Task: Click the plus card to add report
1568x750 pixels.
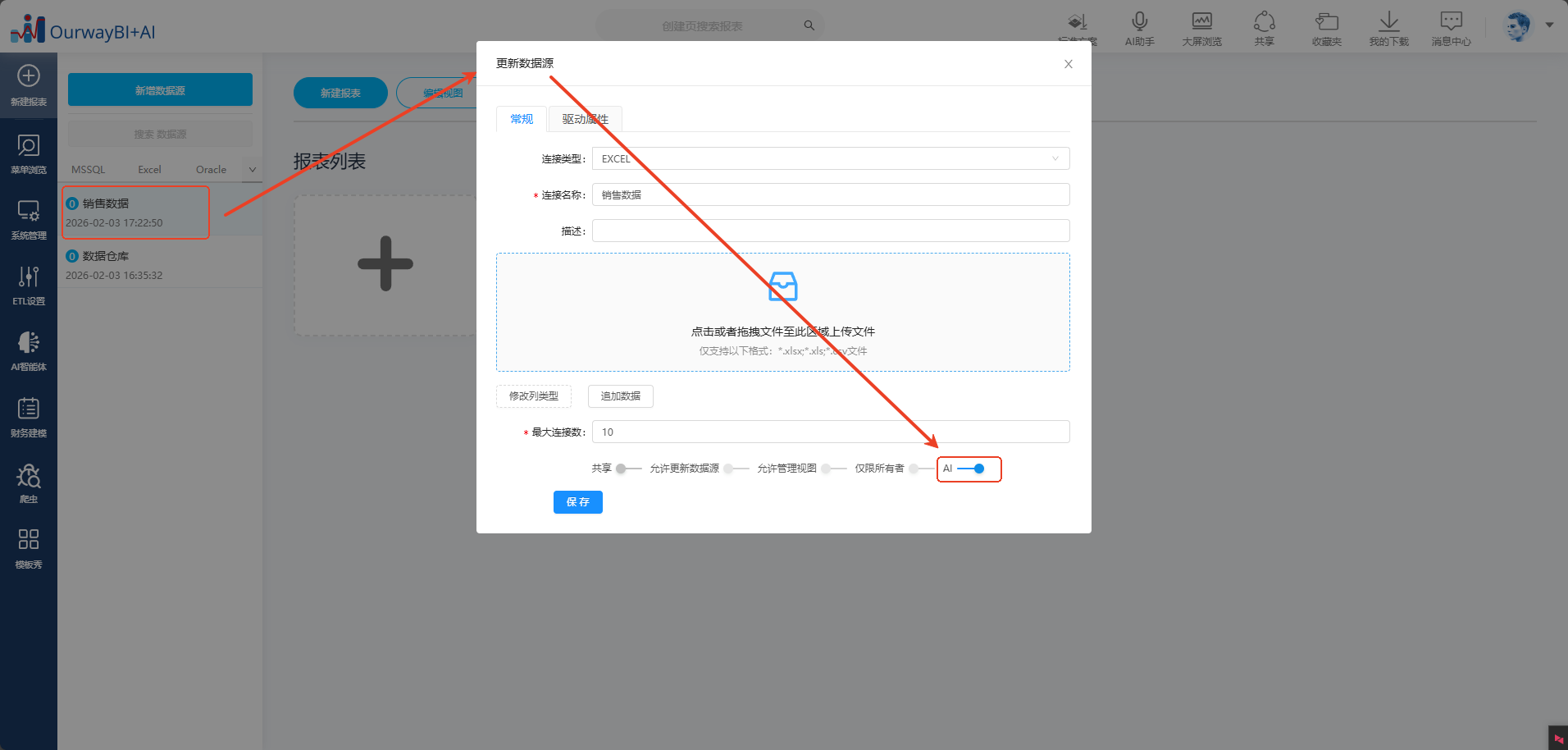Action: click(x=385, y=264)
